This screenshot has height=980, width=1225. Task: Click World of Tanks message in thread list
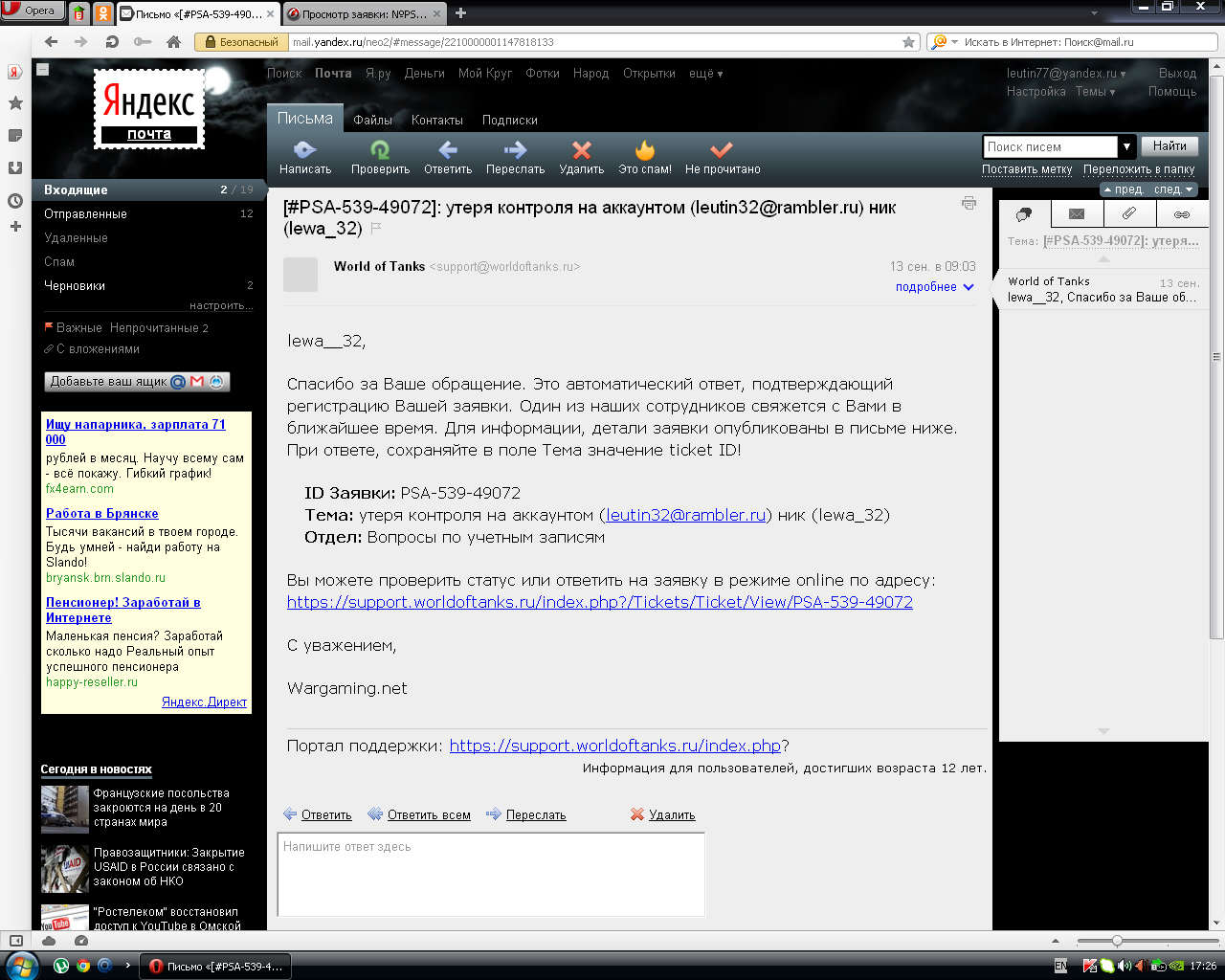click(x=1103, y=289)
